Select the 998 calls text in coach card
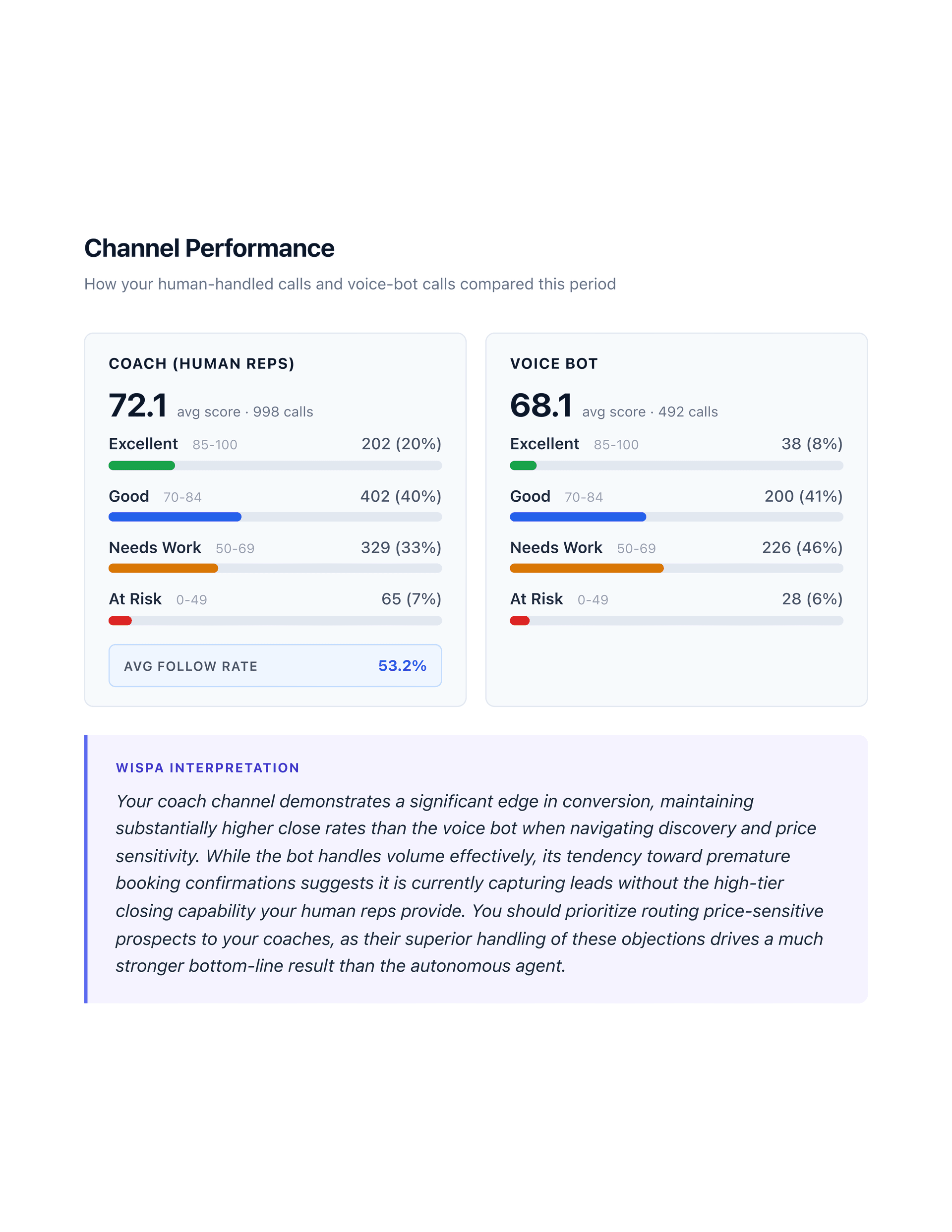The image size is (952, 1232). click(x=283, y=412)
